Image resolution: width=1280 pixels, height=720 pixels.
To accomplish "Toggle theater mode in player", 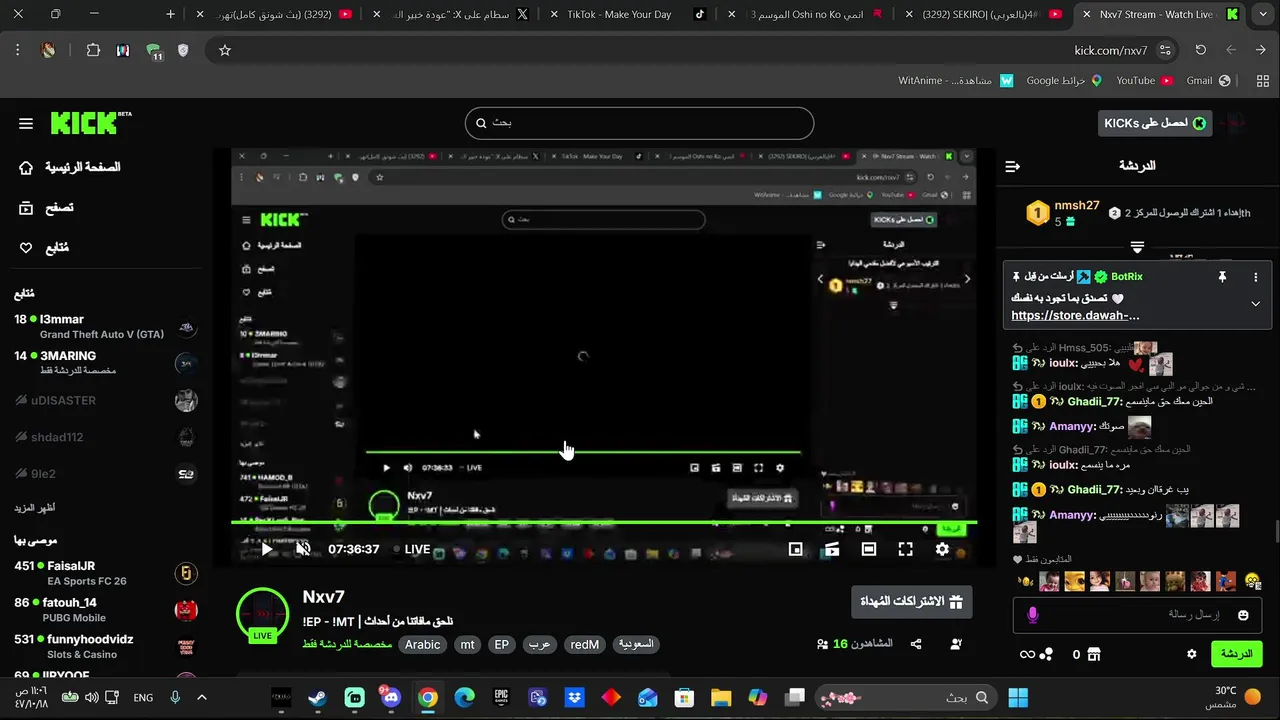I will point(869,549).
